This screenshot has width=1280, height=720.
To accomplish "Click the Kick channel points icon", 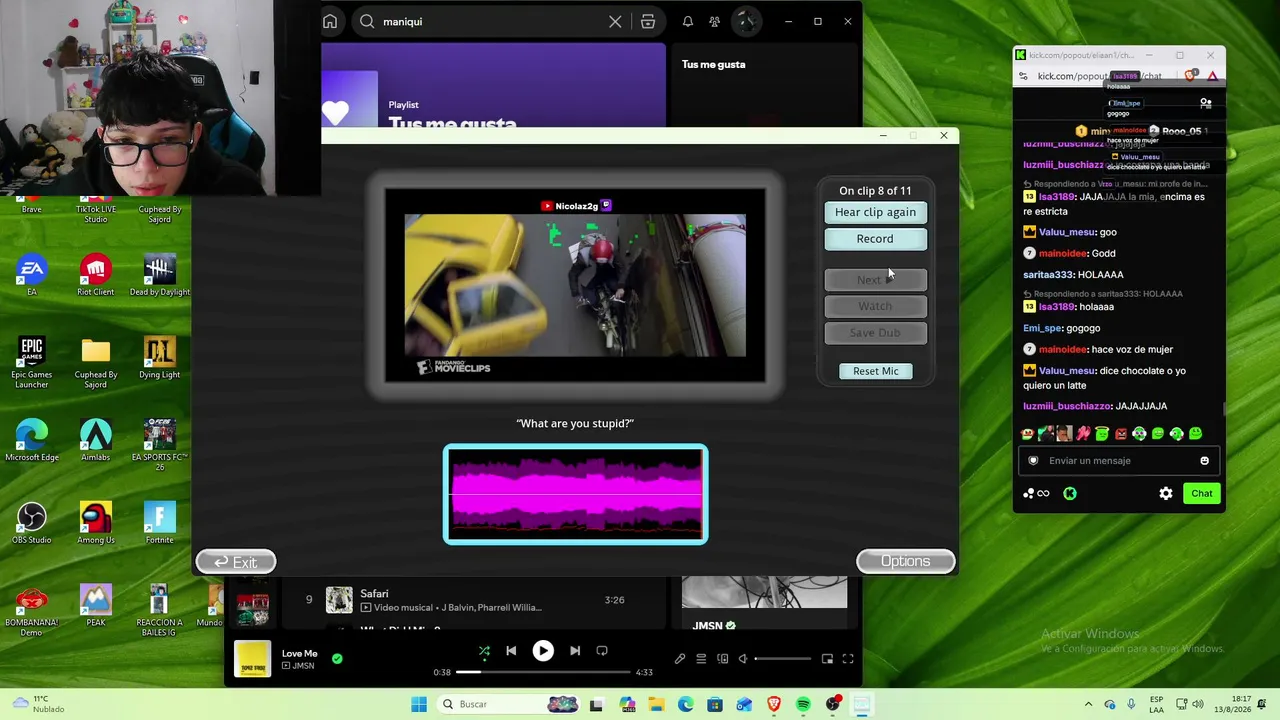I will coord(1036,493).
